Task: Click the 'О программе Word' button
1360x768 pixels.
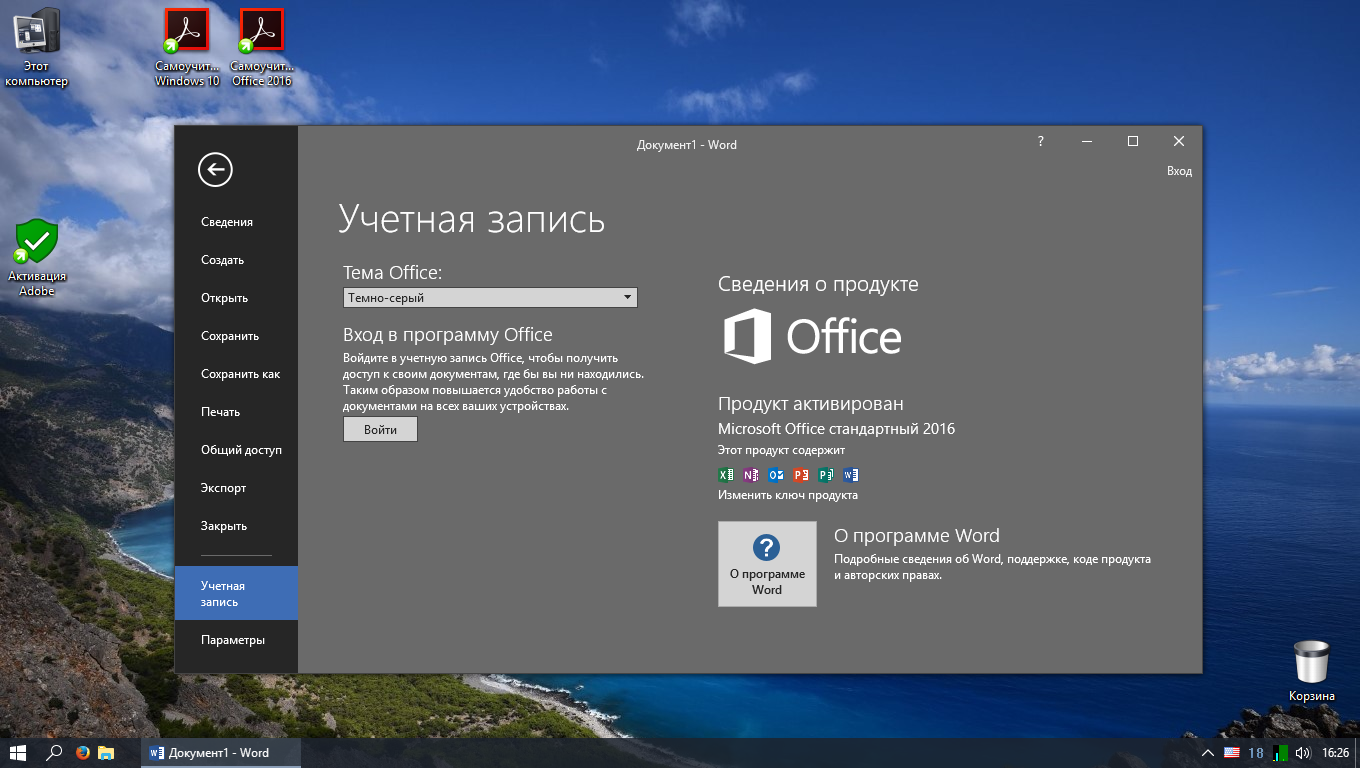Action: 767,564
